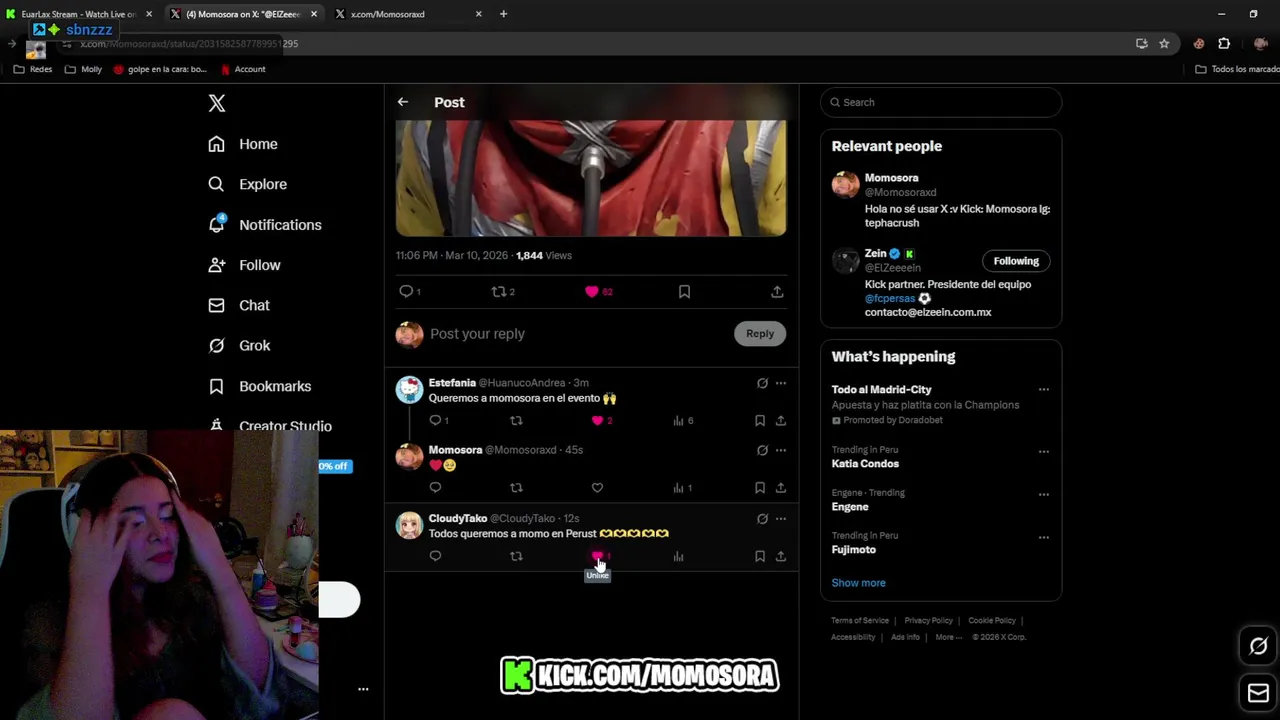Open Redes bookmarks folder
Image resolution: width=1280 pixels, height=720 pixels.
(x=33, y=69)
